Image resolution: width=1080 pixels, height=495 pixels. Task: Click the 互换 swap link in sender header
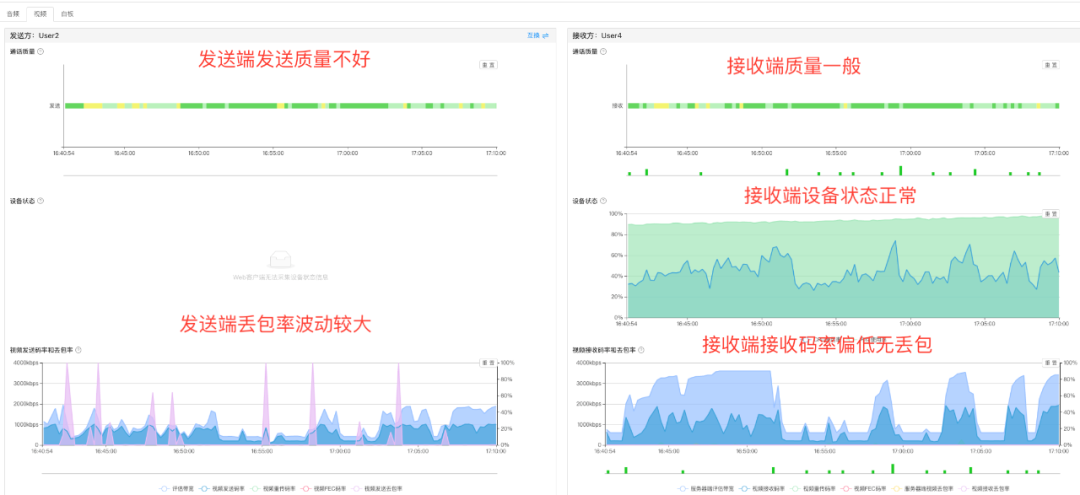(x=538, y=35)
